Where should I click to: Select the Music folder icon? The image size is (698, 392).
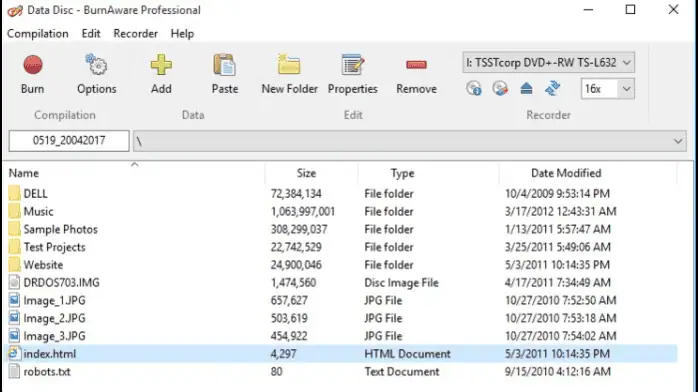tap(14, 211)
